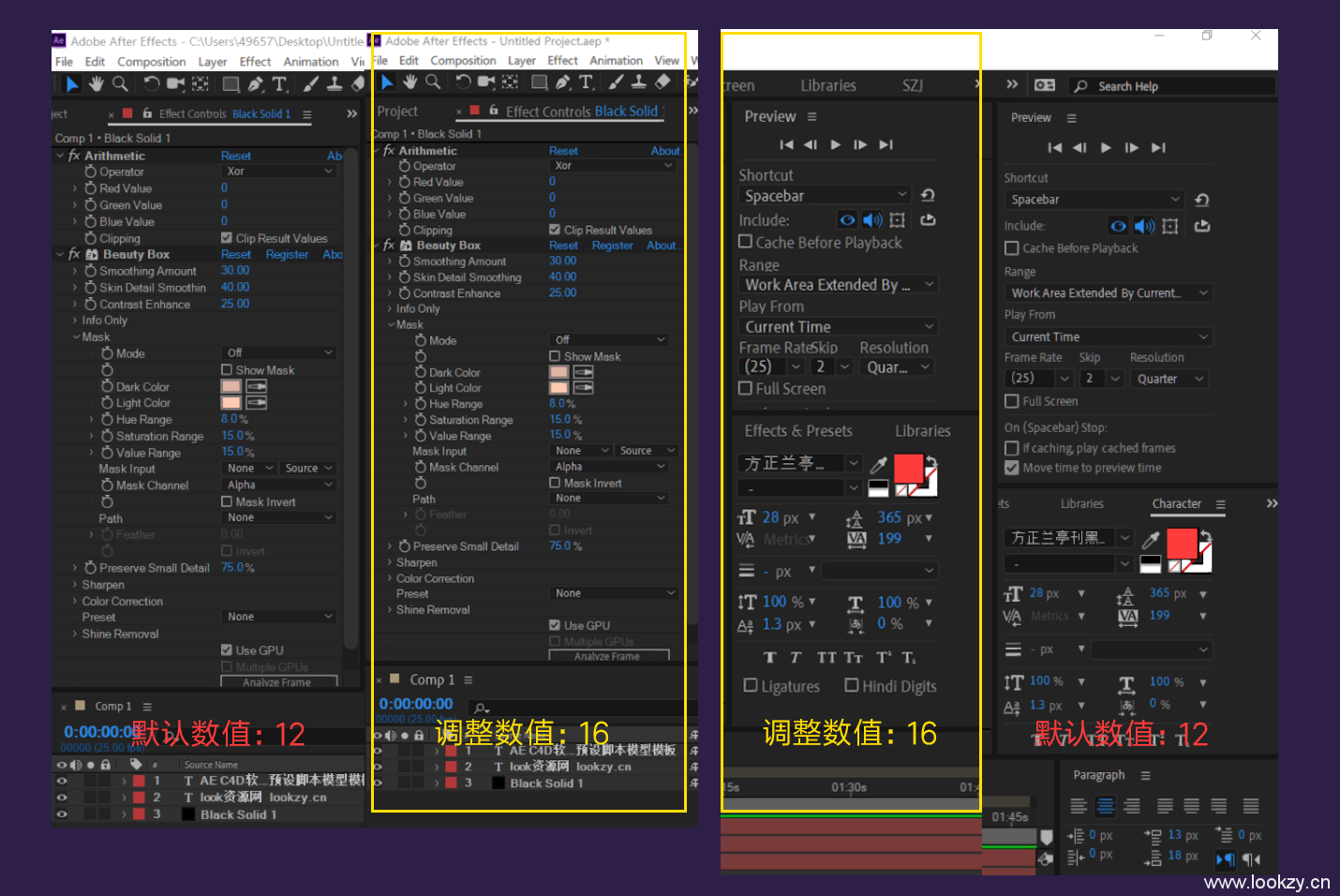
Task: Expand Color Correction in Untitled Project.aep window
Action: click(390, 578)
